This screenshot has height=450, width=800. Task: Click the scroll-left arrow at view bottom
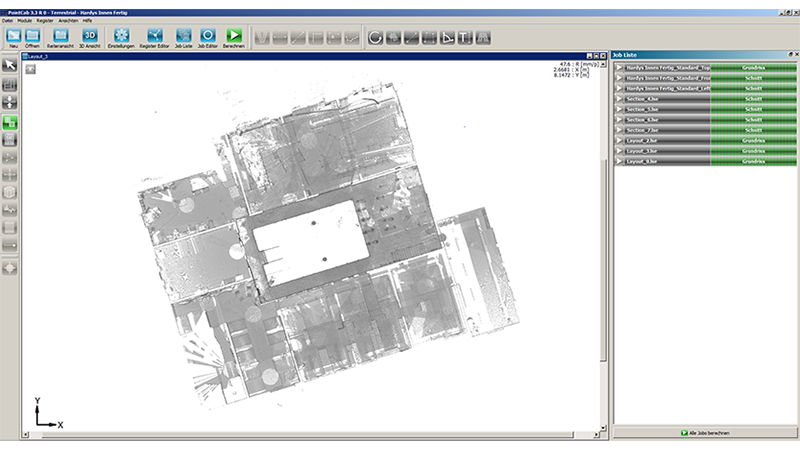(x=26, y=435)
